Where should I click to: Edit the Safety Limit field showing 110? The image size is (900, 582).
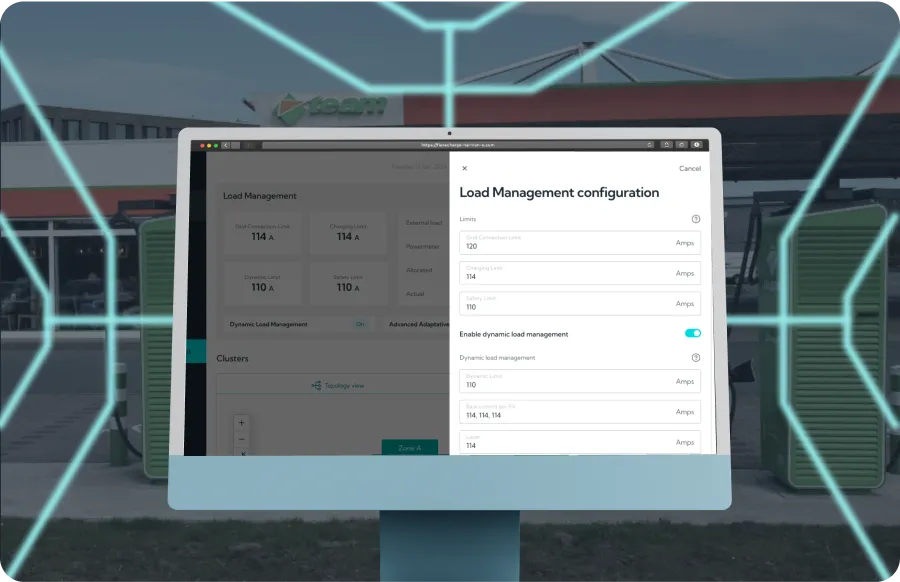(x=580, y=304)
